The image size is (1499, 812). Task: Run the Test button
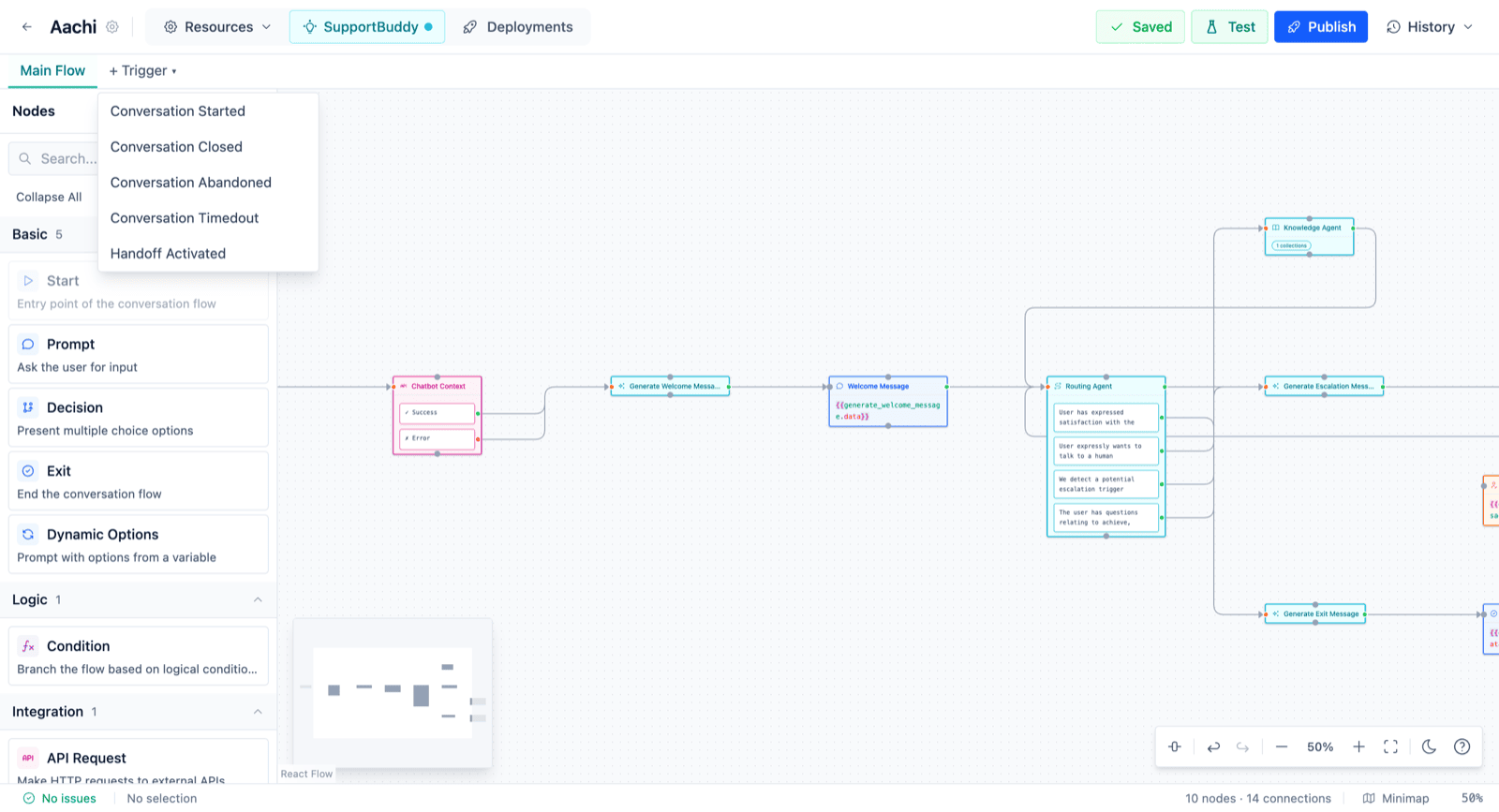tap(1230, 27)
